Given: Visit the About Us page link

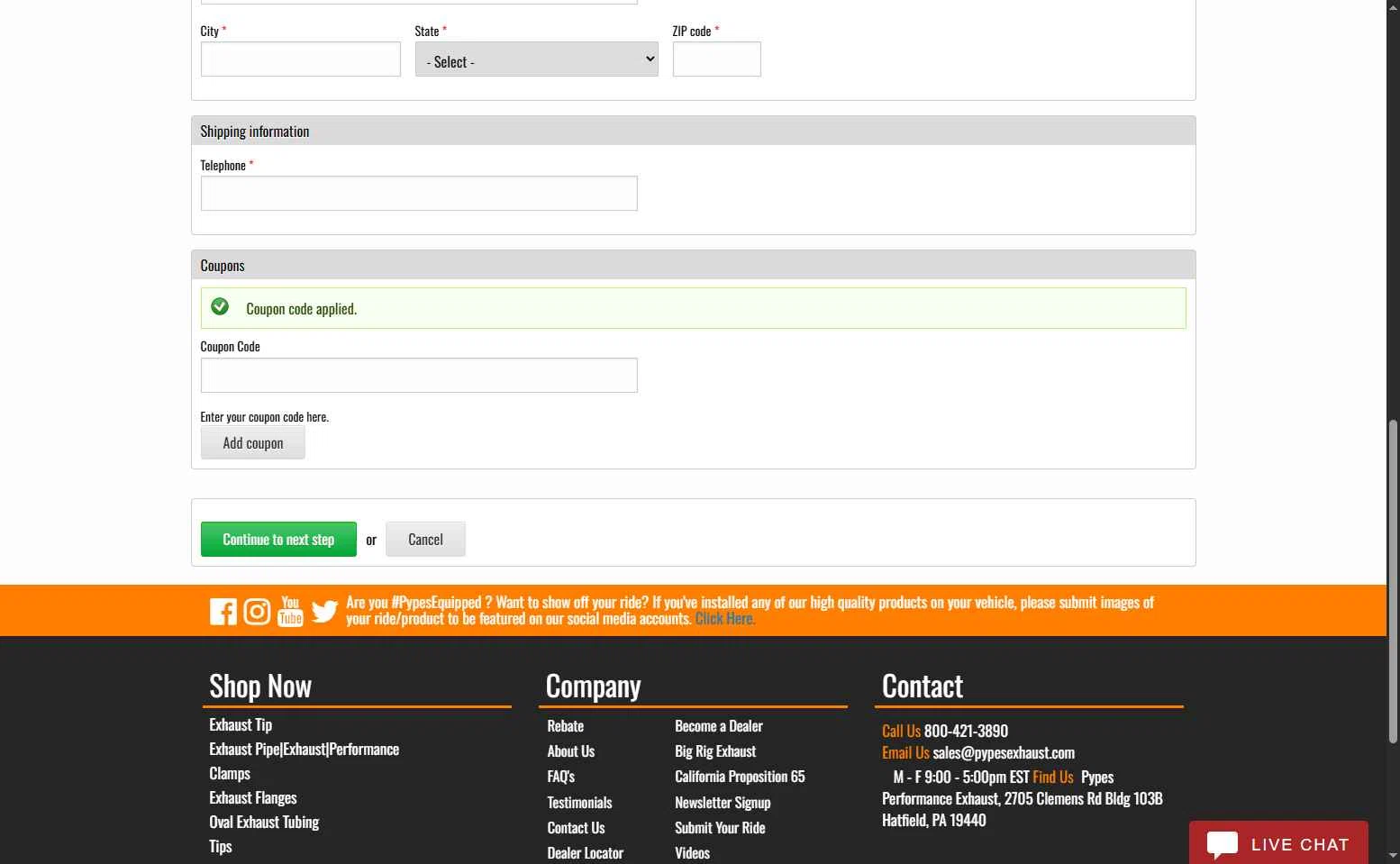Looking at the screenshot, I should point(571,751).
